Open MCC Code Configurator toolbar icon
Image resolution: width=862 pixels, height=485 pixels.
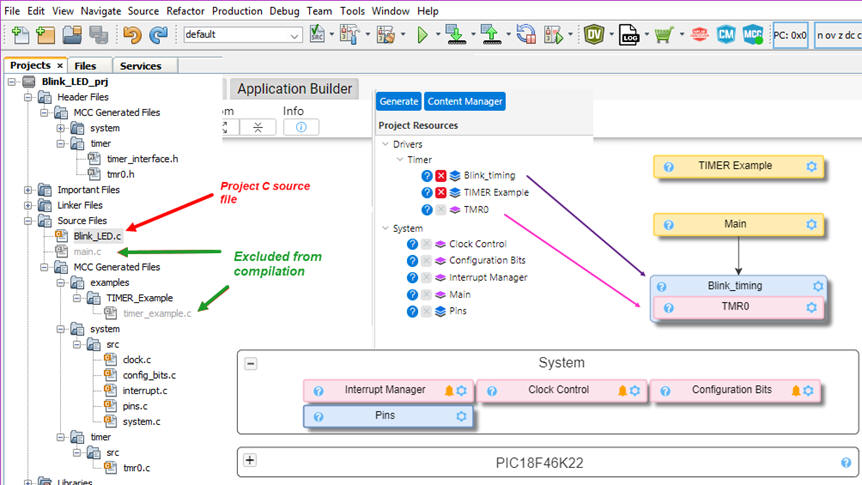pos(753,35)
